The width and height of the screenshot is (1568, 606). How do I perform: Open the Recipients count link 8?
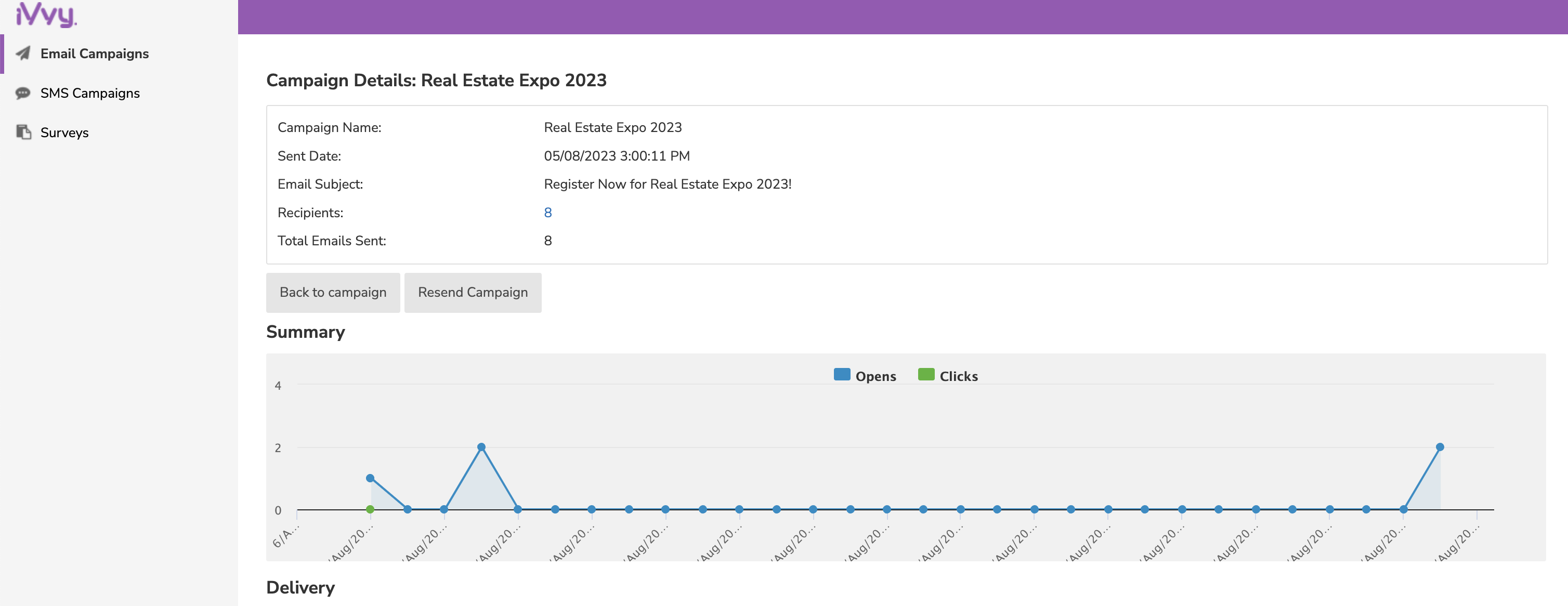tap(547, 213)
